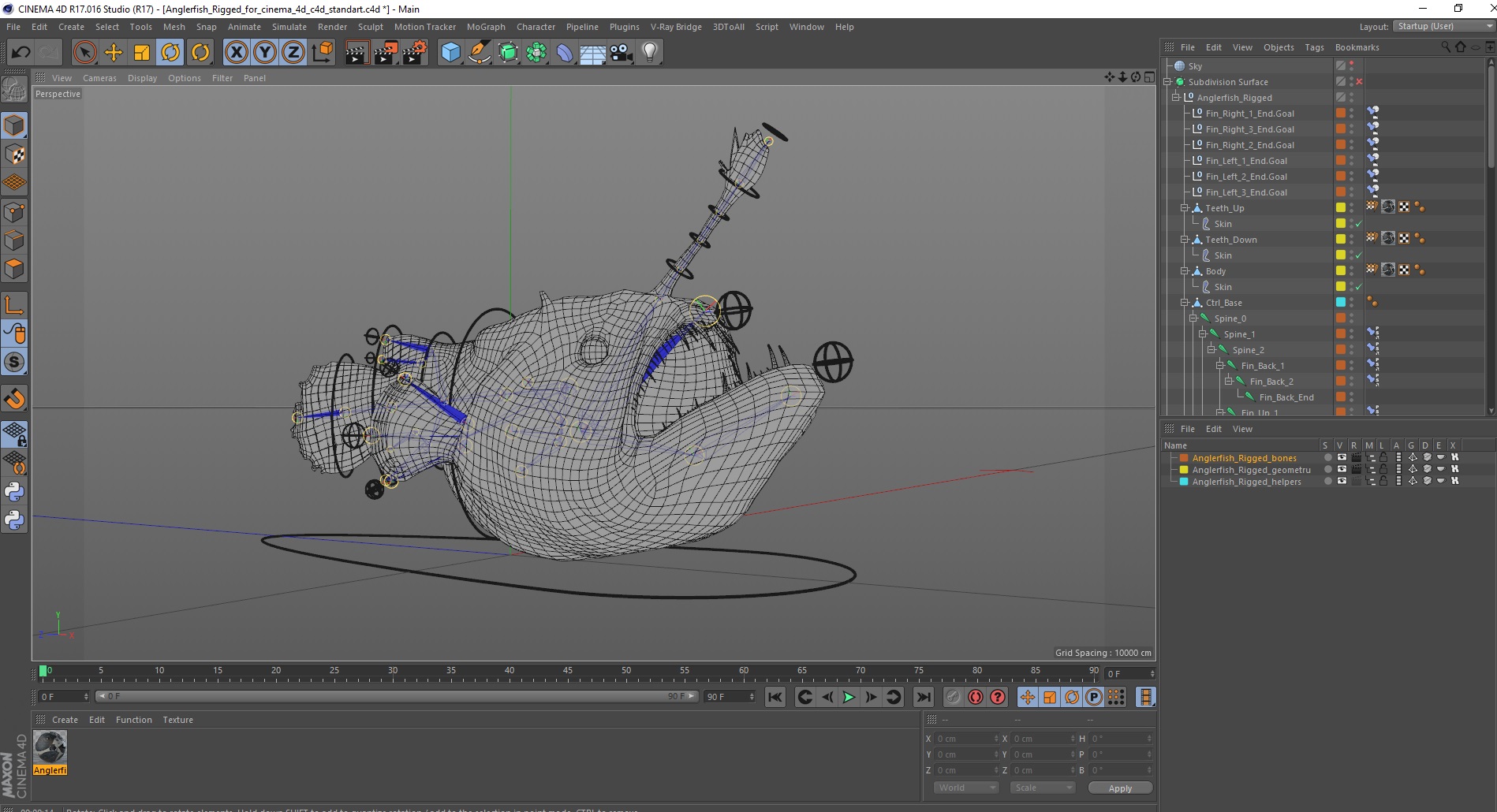Collapse Spine_0 joint children
This screenshot has width=1497, height=812.
[1193, 318]
